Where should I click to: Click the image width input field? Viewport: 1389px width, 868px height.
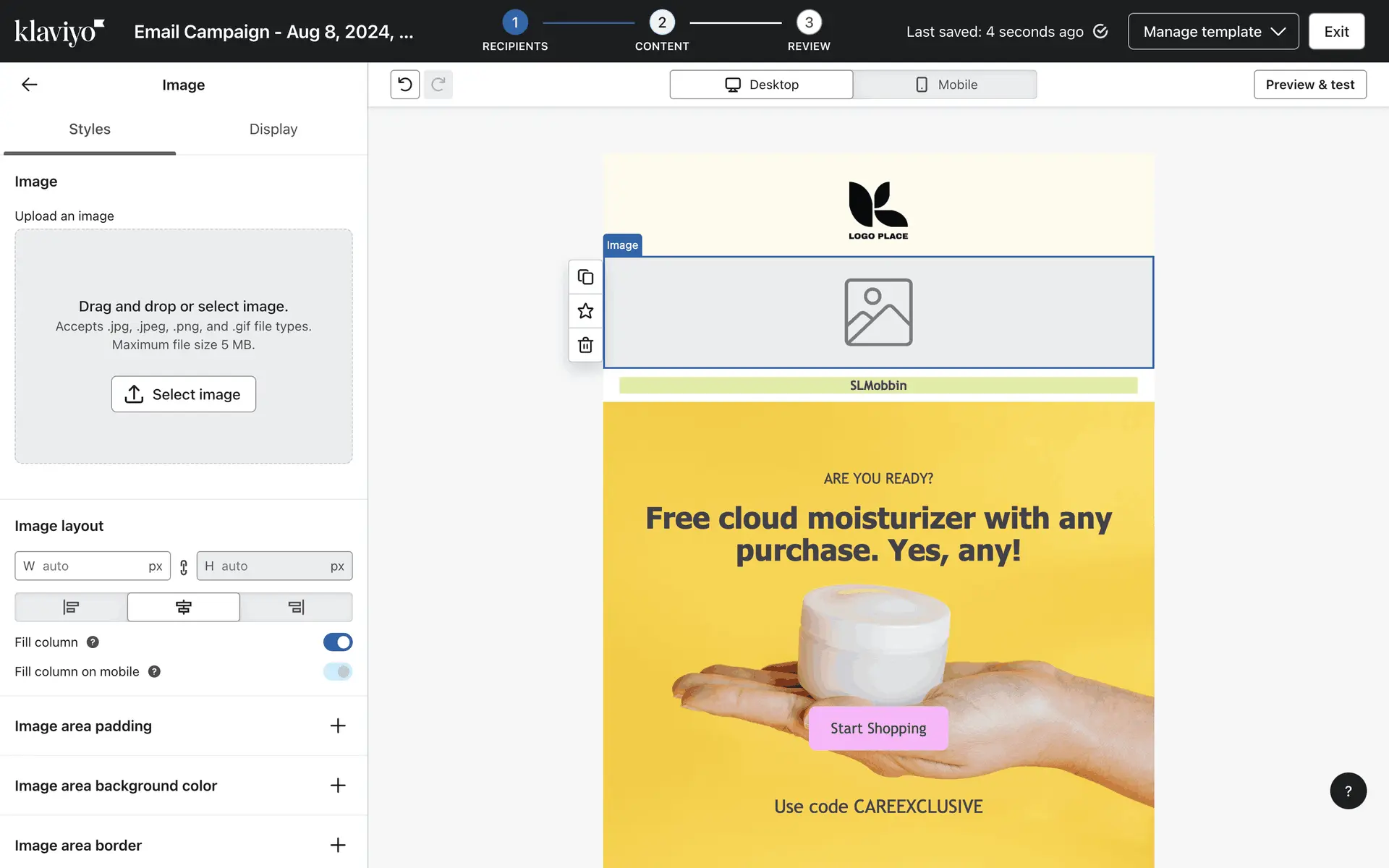(x=93, y=566)
